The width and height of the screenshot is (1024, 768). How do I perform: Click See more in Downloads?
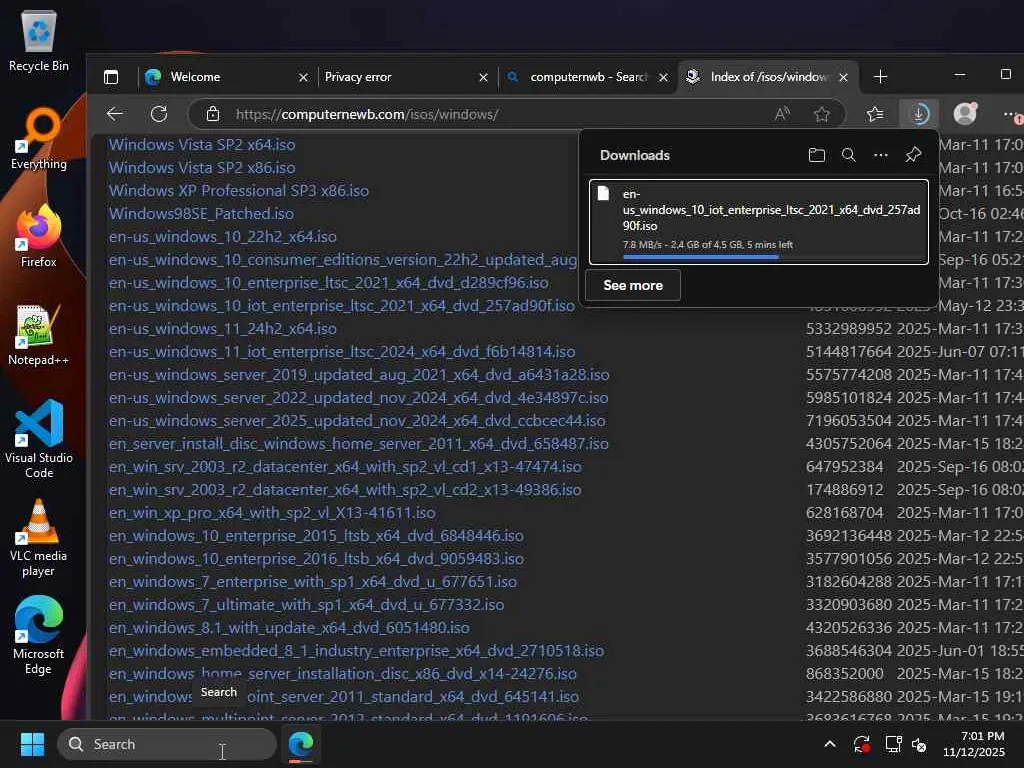click(x=633, y=285)
